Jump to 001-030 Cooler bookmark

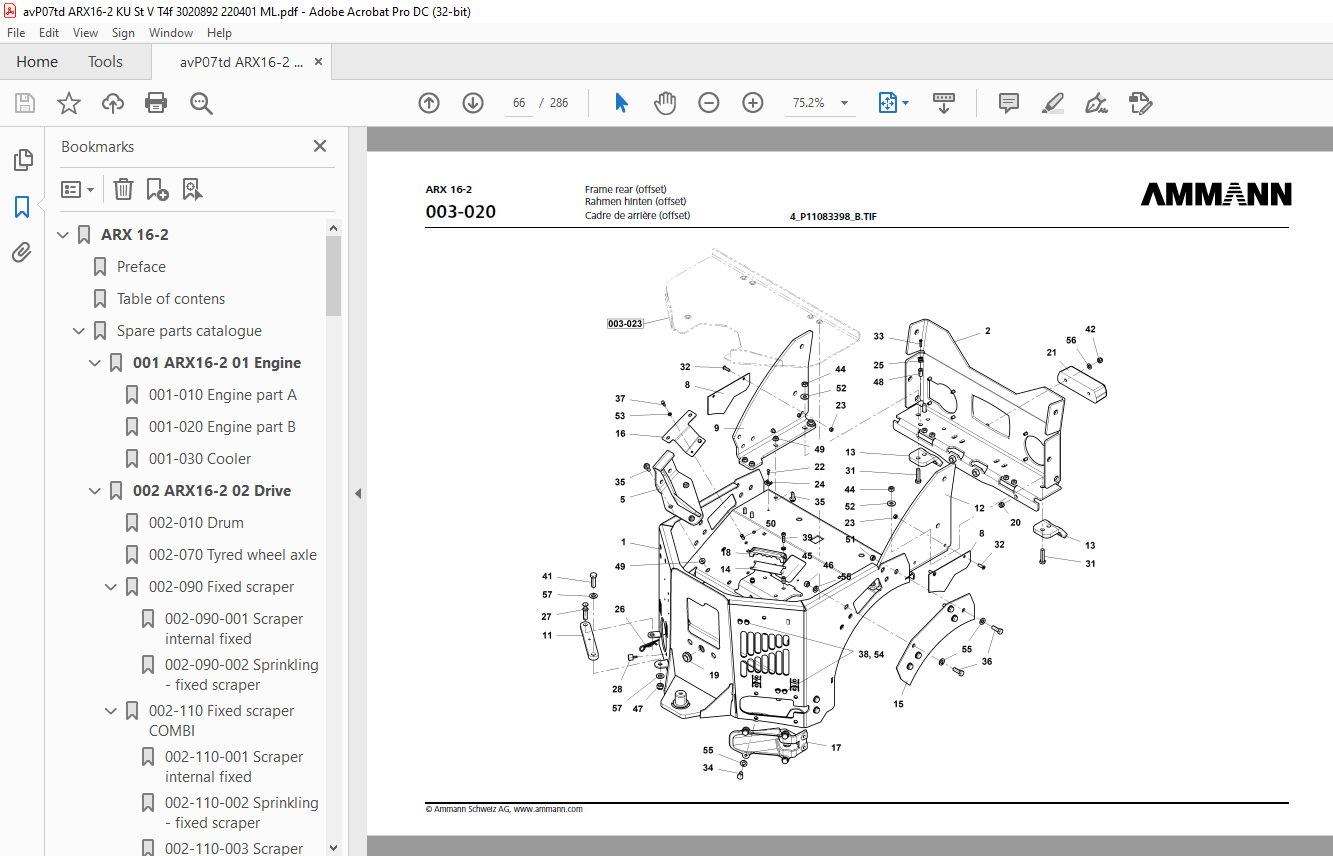(200, 459)
